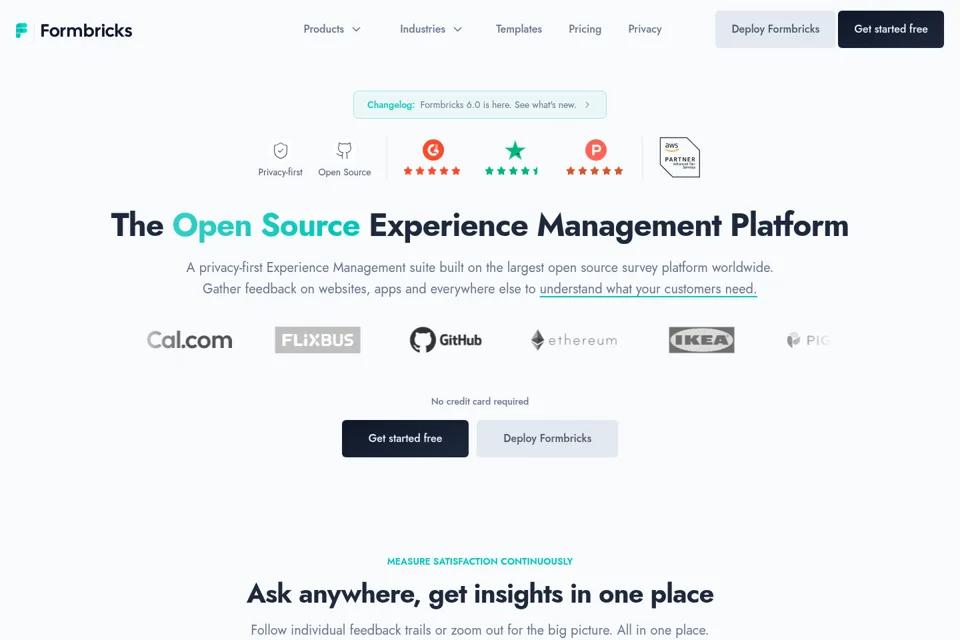Click the IKEA customer logo

[702, 340]
